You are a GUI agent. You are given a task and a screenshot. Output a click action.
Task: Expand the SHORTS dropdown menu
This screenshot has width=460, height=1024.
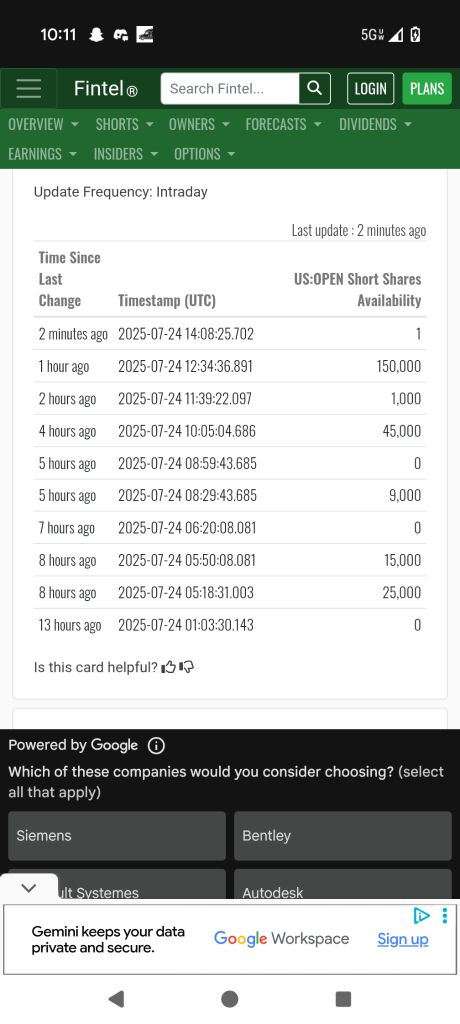[125, 124]
